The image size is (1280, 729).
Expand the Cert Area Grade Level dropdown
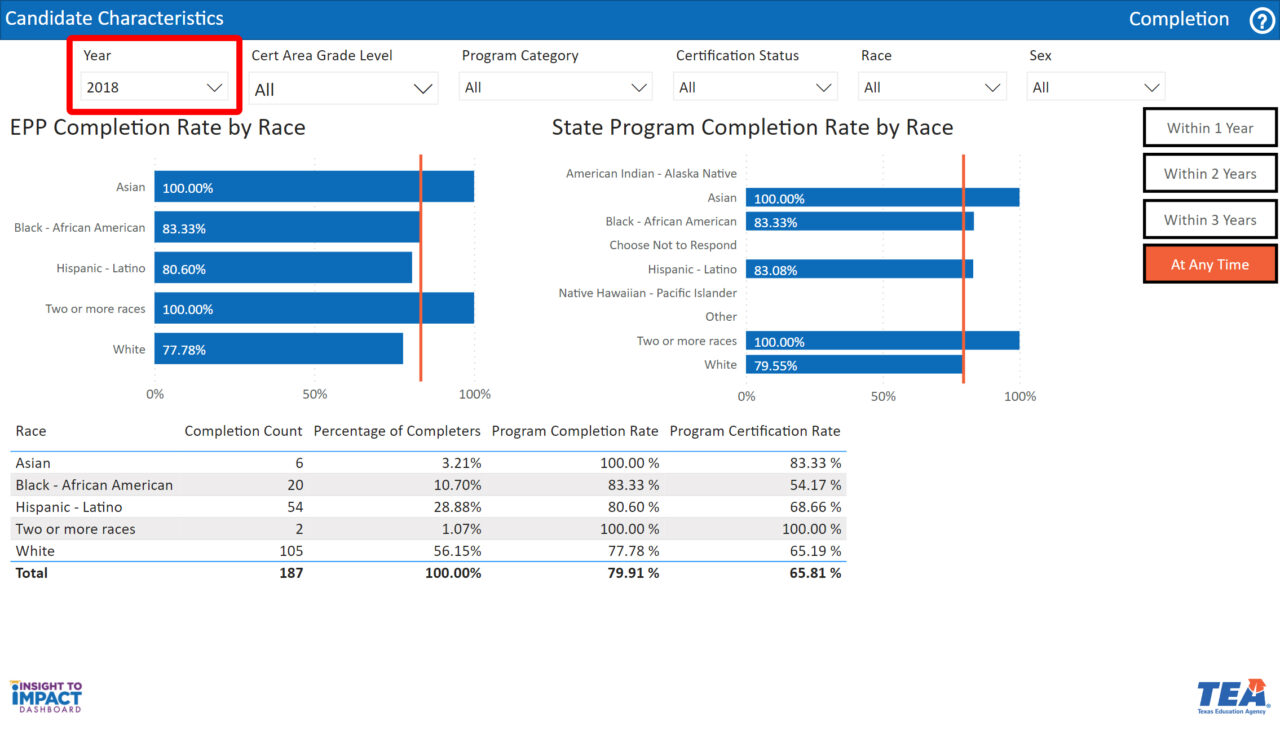point(343,89)
